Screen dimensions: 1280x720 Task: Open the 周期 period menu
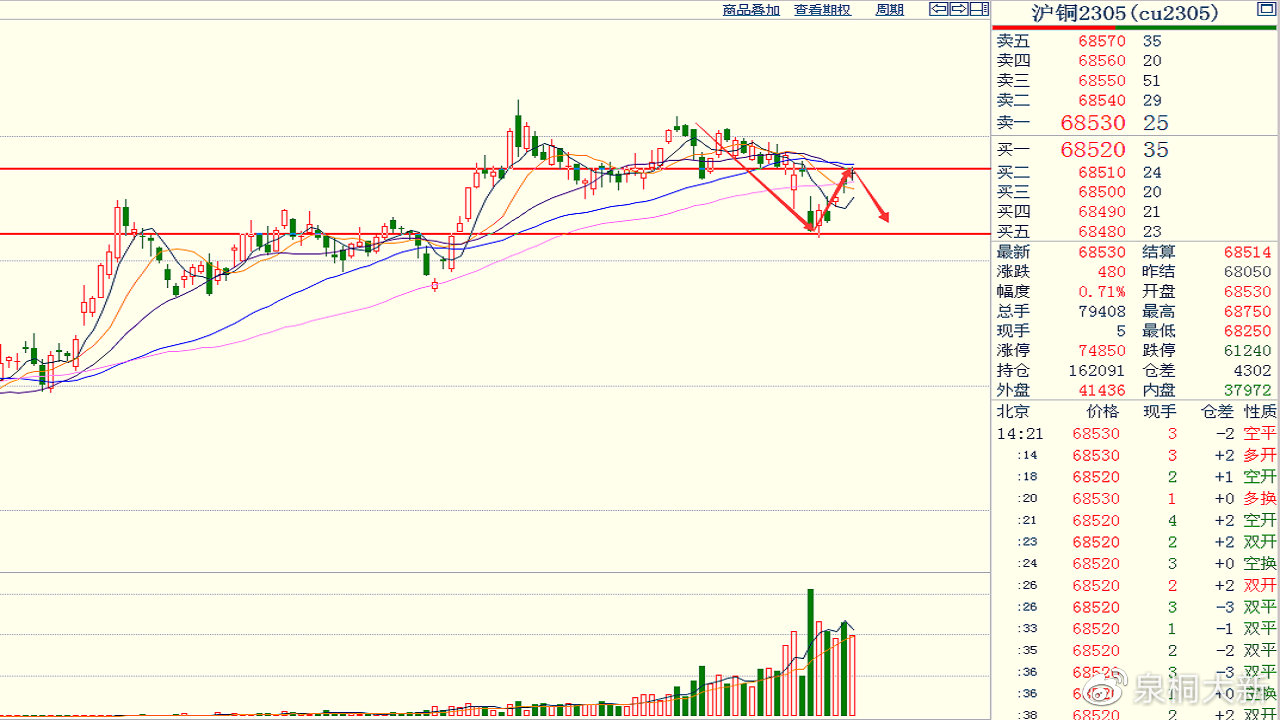click(889, 10)
